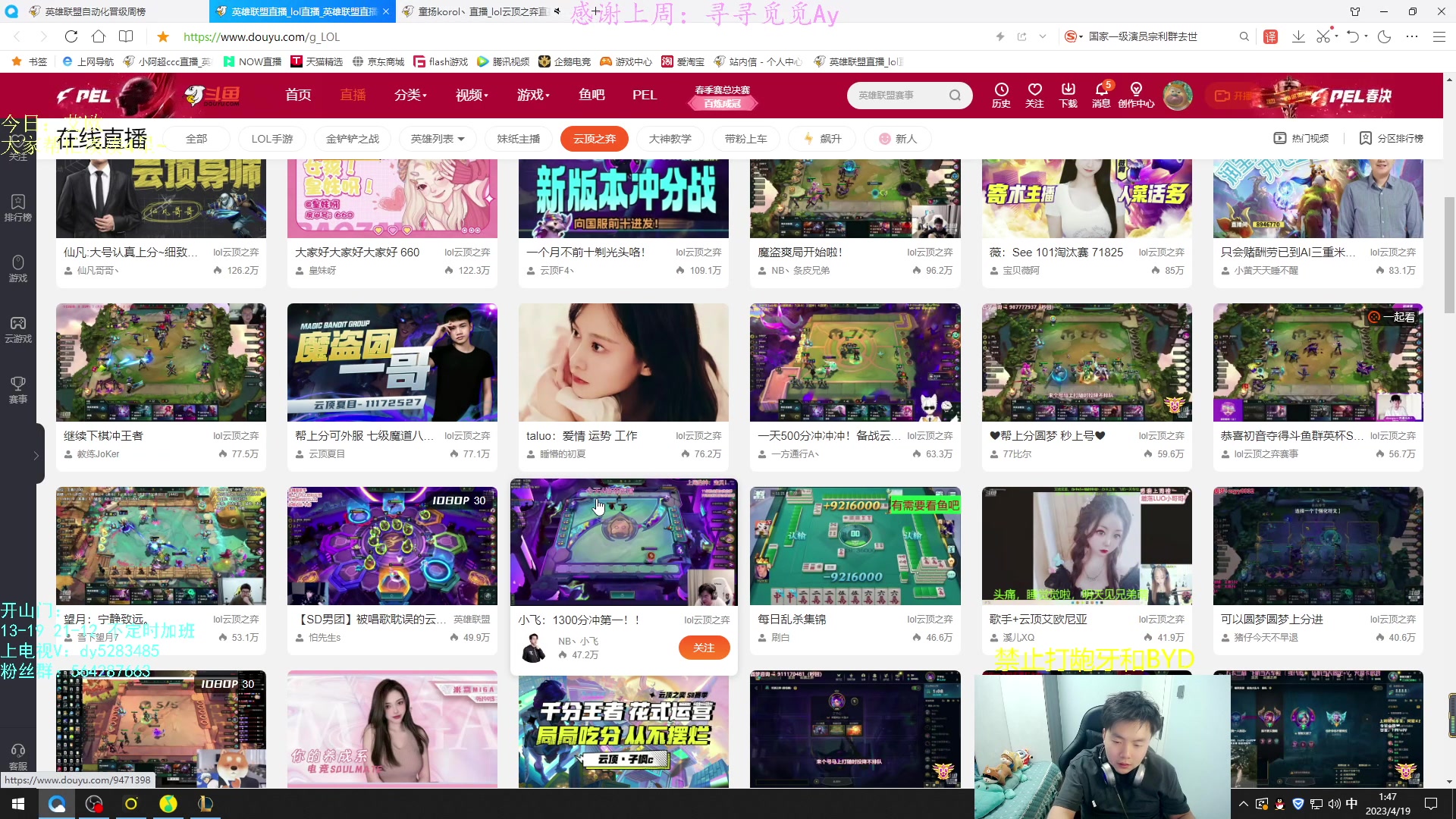Open the 消息 notifications bell with badge
1456x819 pixels.
point(1101,96)
